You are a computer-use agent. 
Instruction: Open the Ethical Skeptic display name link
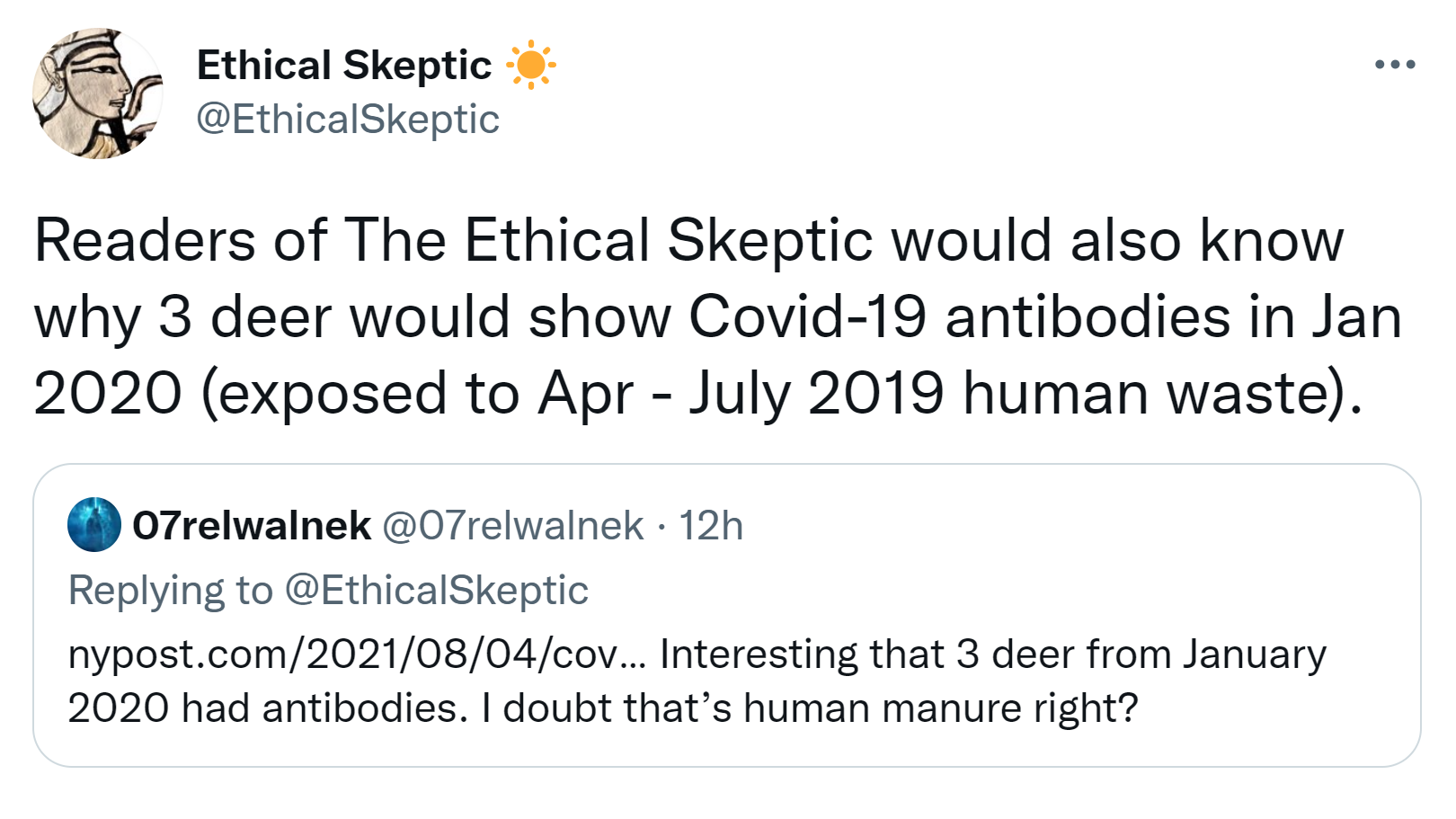click(343, 66)
